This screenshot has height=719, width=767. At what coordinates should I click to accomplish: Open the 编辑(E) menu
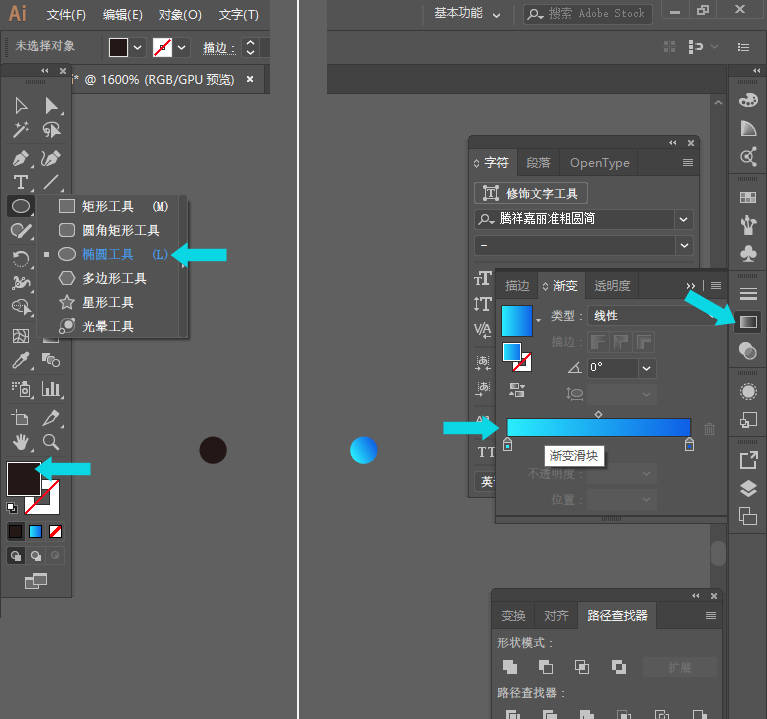[123, 15]
